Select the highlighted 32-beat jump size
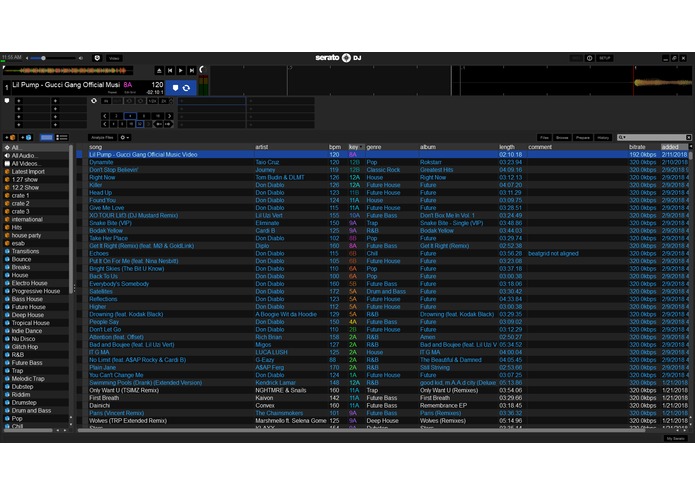Image resolution: width=695 pixels, height=494 pixels. [140, 124]
